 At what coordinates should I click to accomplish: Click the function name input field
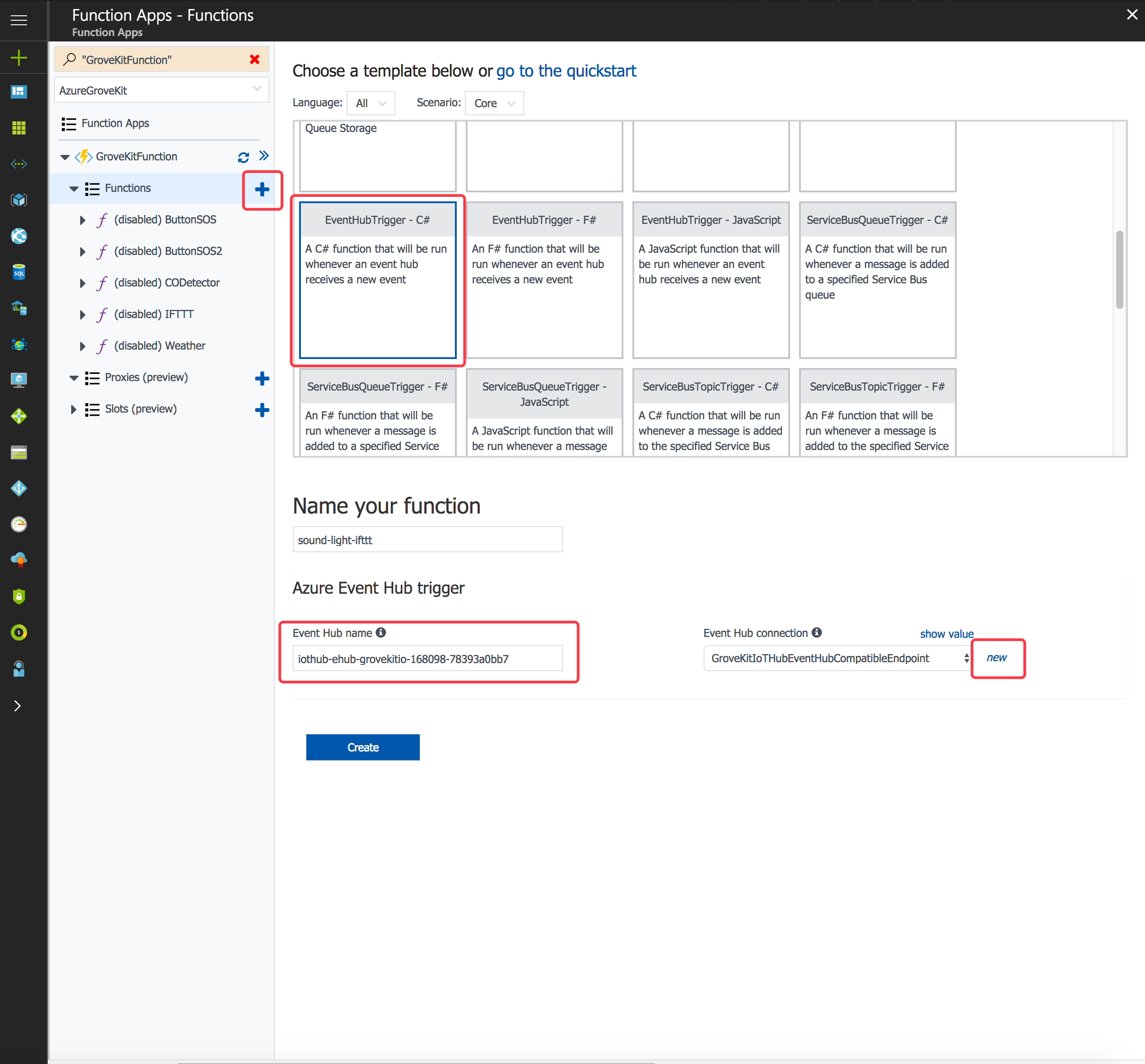tap(427, 540)
